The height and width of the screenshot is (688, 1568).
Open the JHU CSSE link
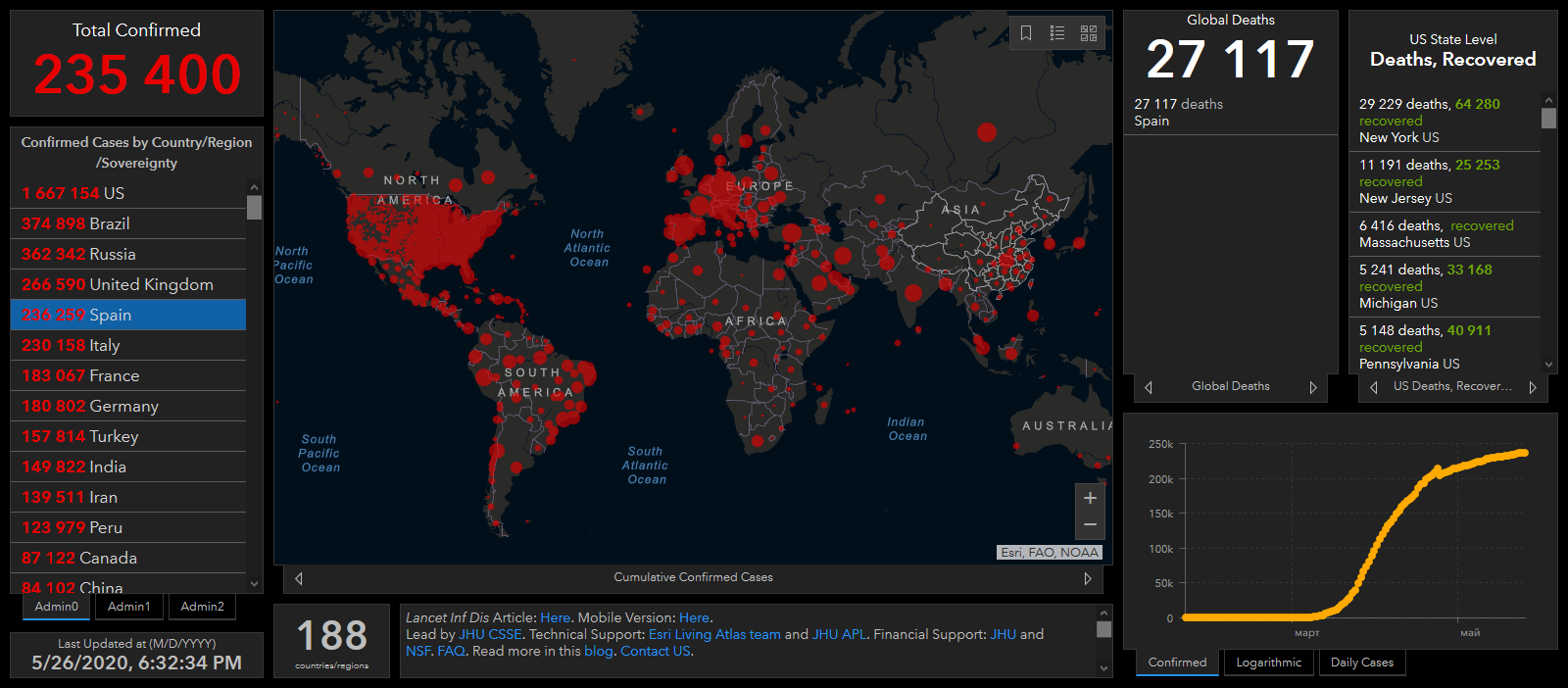[x=490, y=634]
